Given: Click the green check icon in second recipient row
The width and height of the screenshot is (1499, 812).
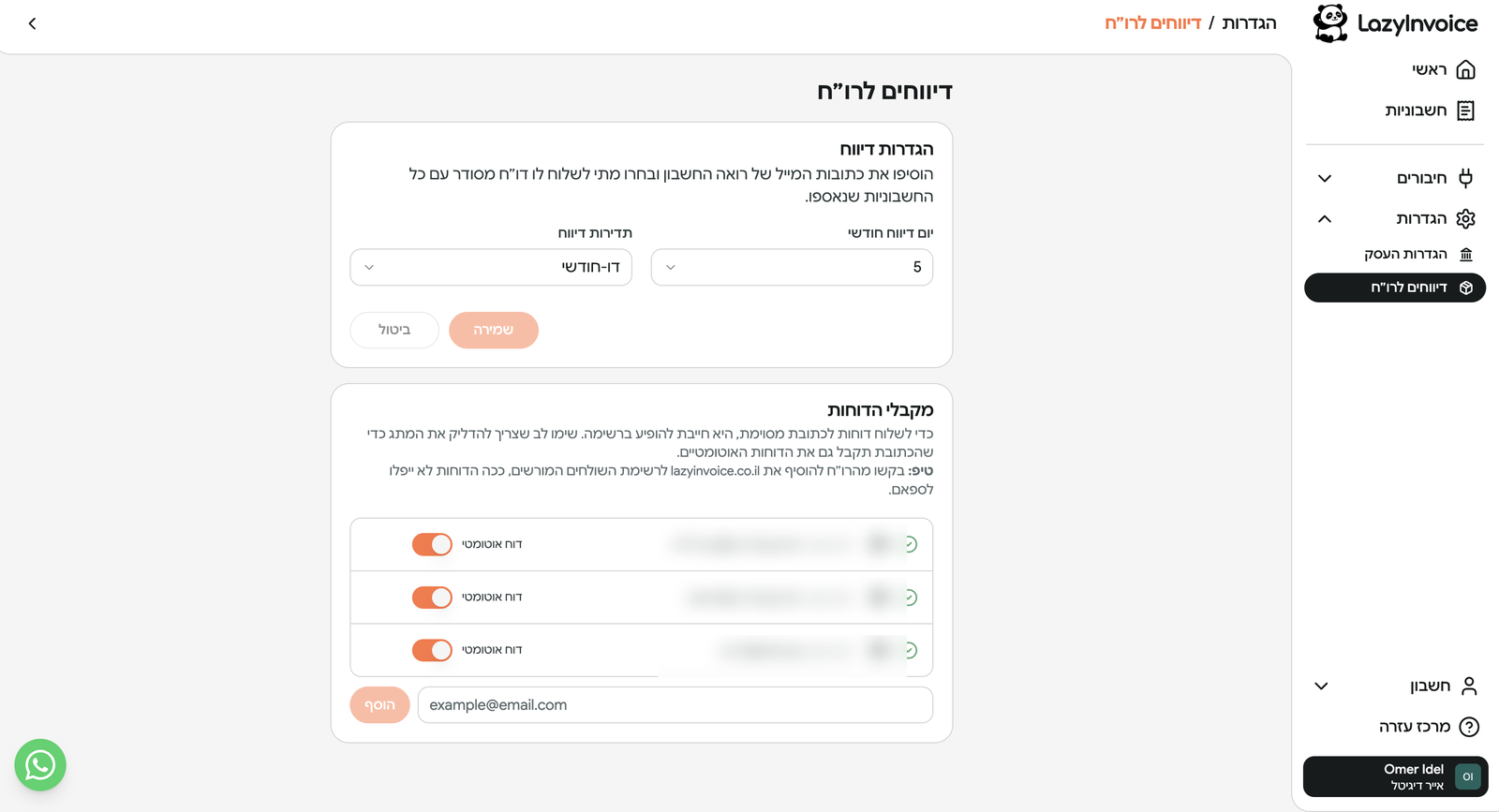Looking at the screenshot, I should point(911,598).
